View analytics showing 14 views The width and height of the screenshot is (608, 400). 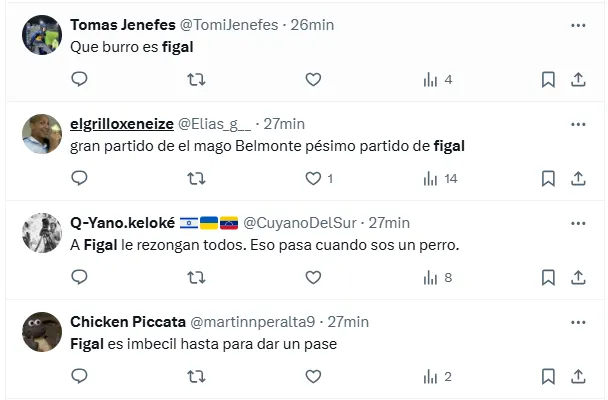(x=440, y=178)
